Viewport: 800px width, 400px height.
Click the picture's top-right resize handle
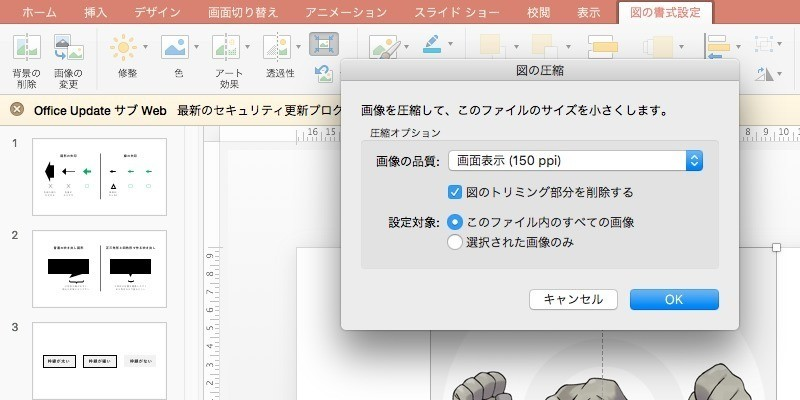click(x=777, y=247)
